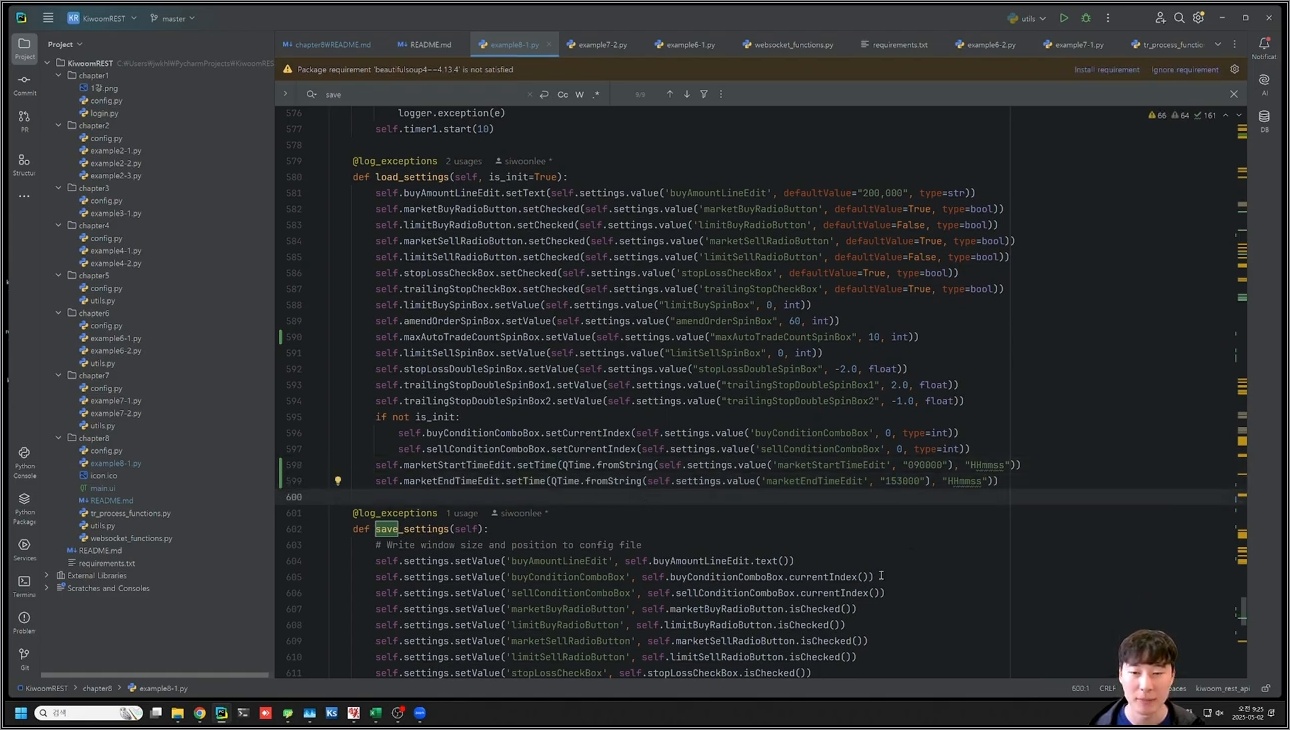Click the Windows taskbar search box

[88, 713]
